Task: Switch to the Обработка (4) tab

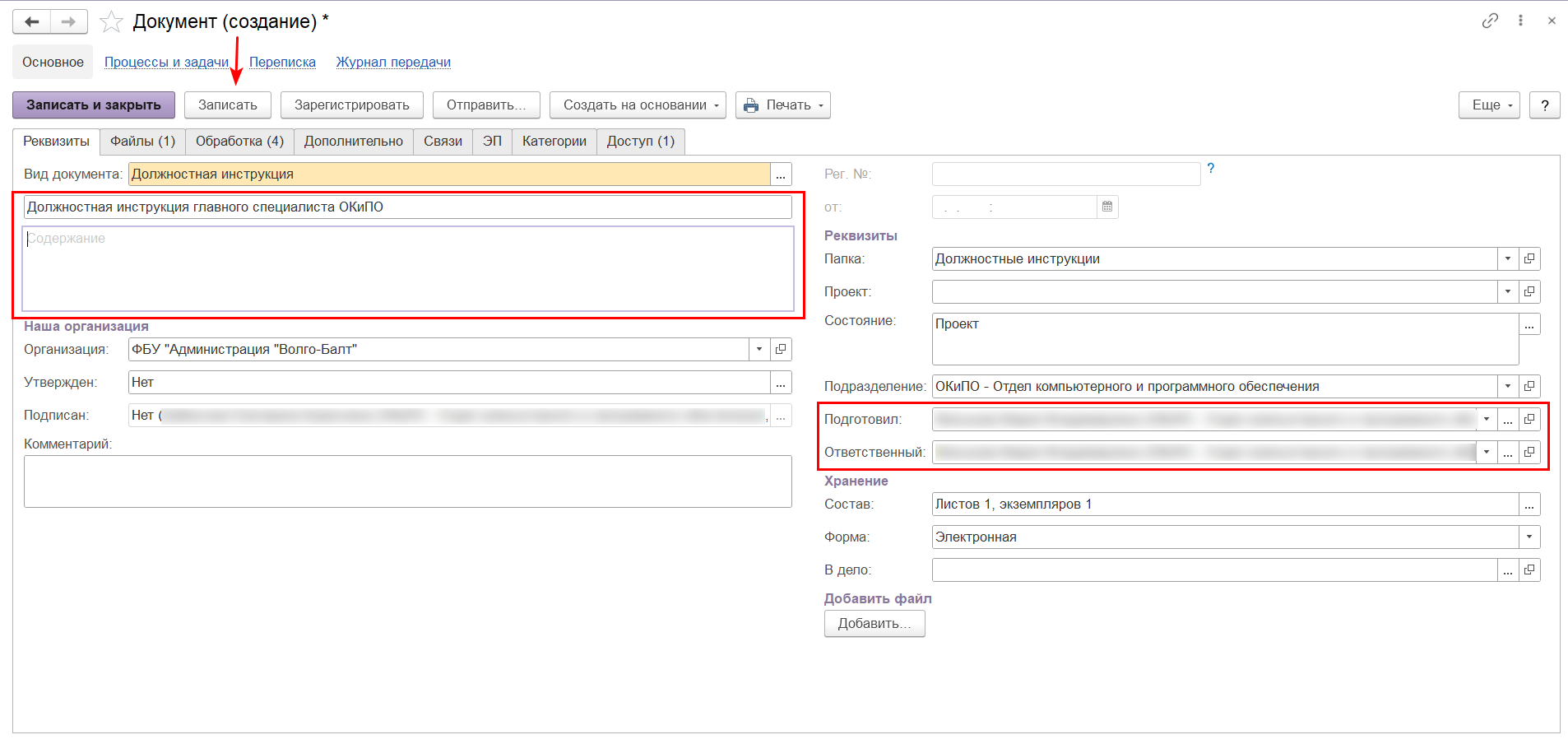Action: [239, 142]
